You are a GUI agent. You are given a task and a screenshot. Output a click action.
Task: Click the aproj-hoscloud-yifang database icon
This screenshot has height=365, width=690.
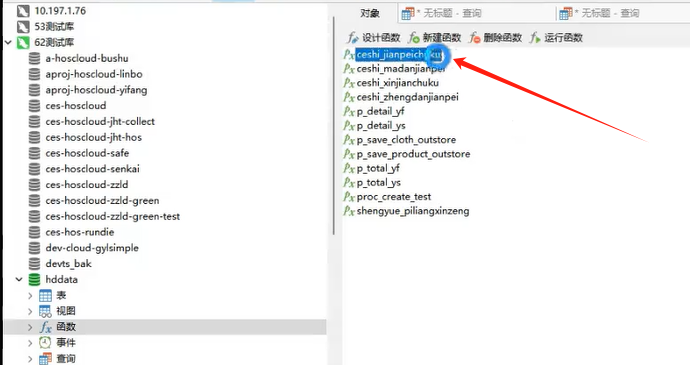34,90
